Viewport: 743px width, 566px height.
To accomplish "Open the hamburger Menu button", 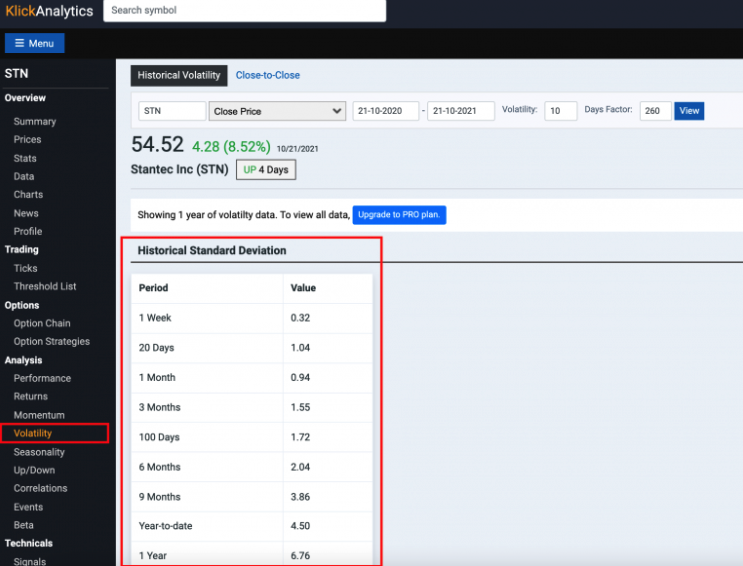I will coord(35,43).
